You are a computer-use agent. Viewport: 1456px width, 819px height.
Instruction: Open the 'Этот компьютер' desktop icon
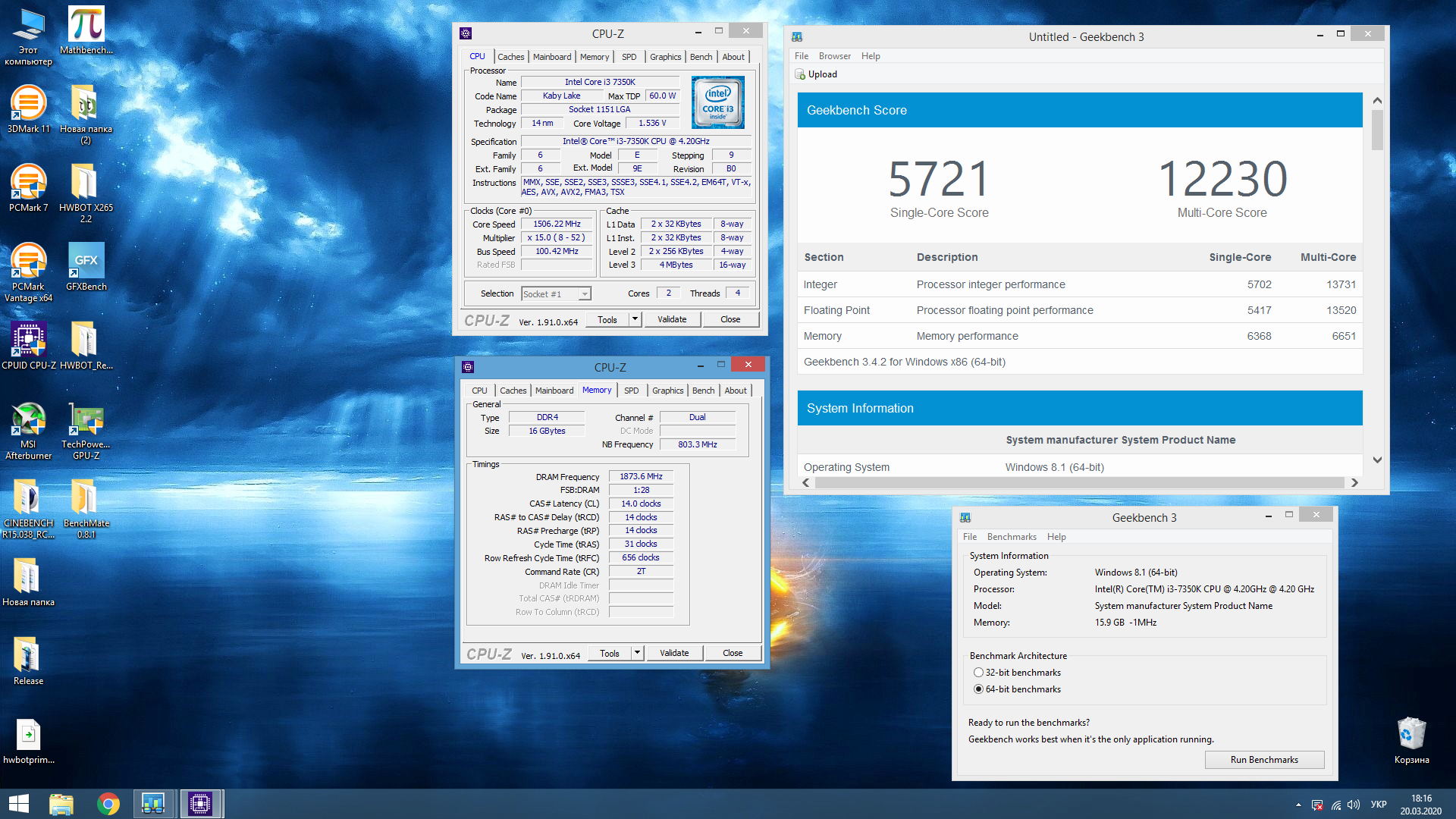(x=28, y=36)
